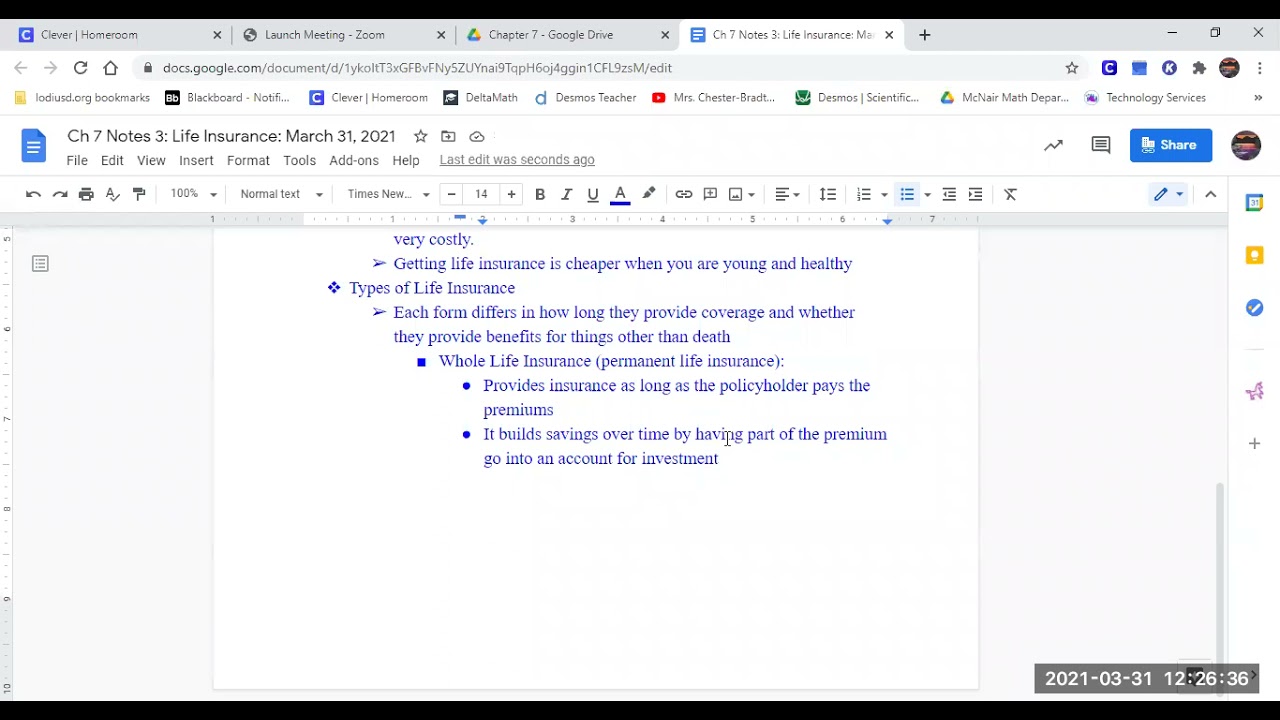1280x720 pixels.
Task: Switch to the Launch Meeting - Zoom tab
Action: (x=343, y=35)
